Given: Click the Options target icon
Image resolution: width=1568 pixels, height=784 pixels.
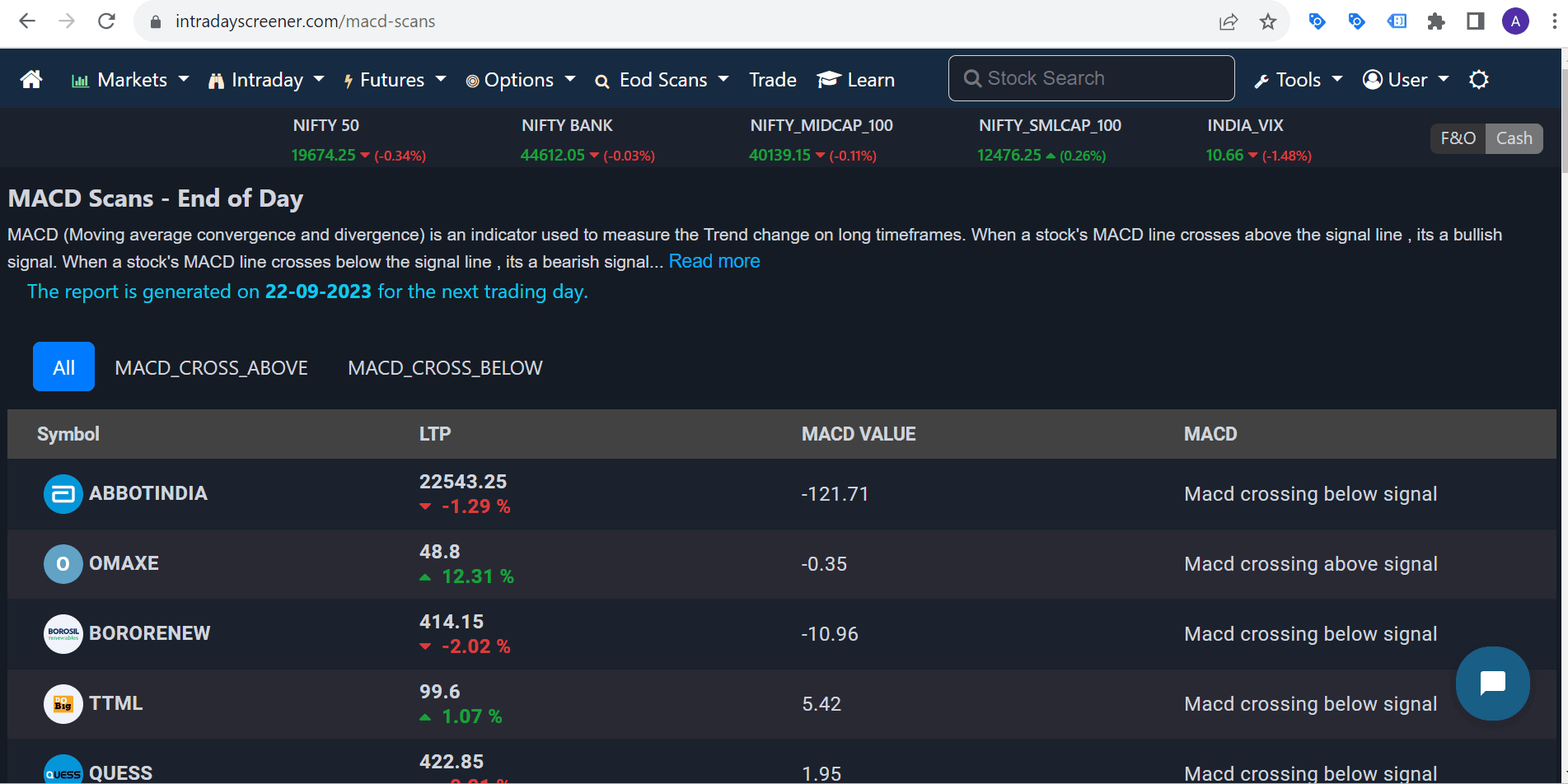Looking at the screenshot, I should pos(471,79).
